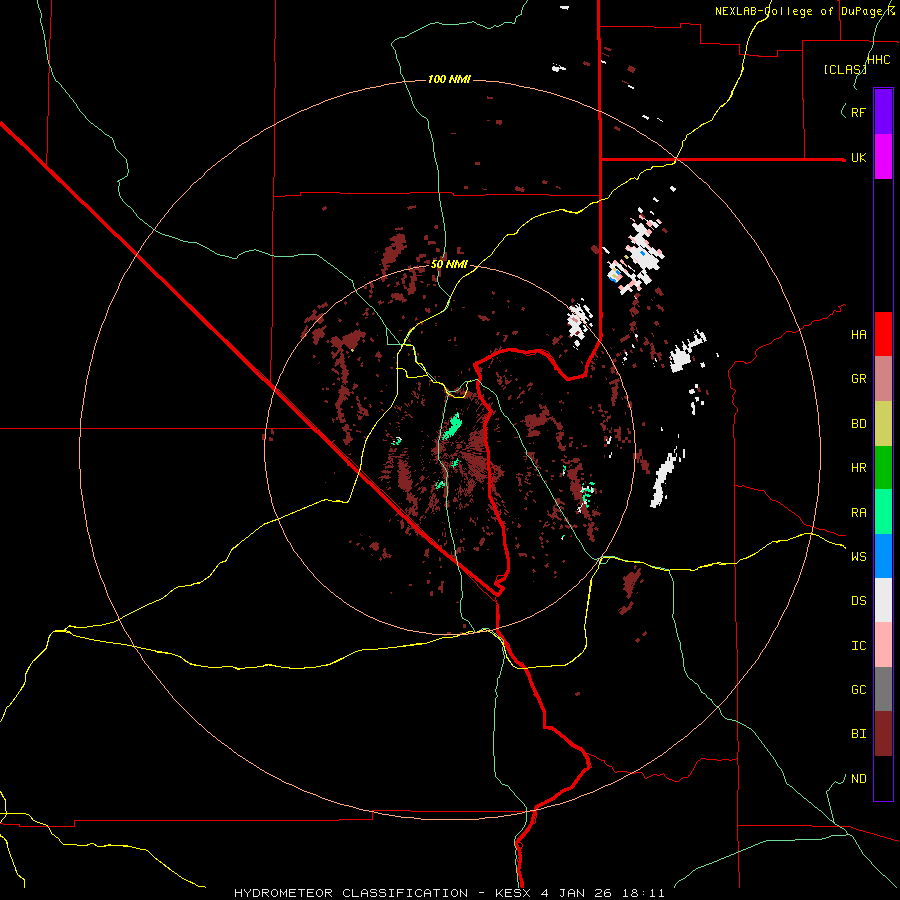
Task: Click the "BD" legend label
Action: pyautogui.click(x=858, y=424)
